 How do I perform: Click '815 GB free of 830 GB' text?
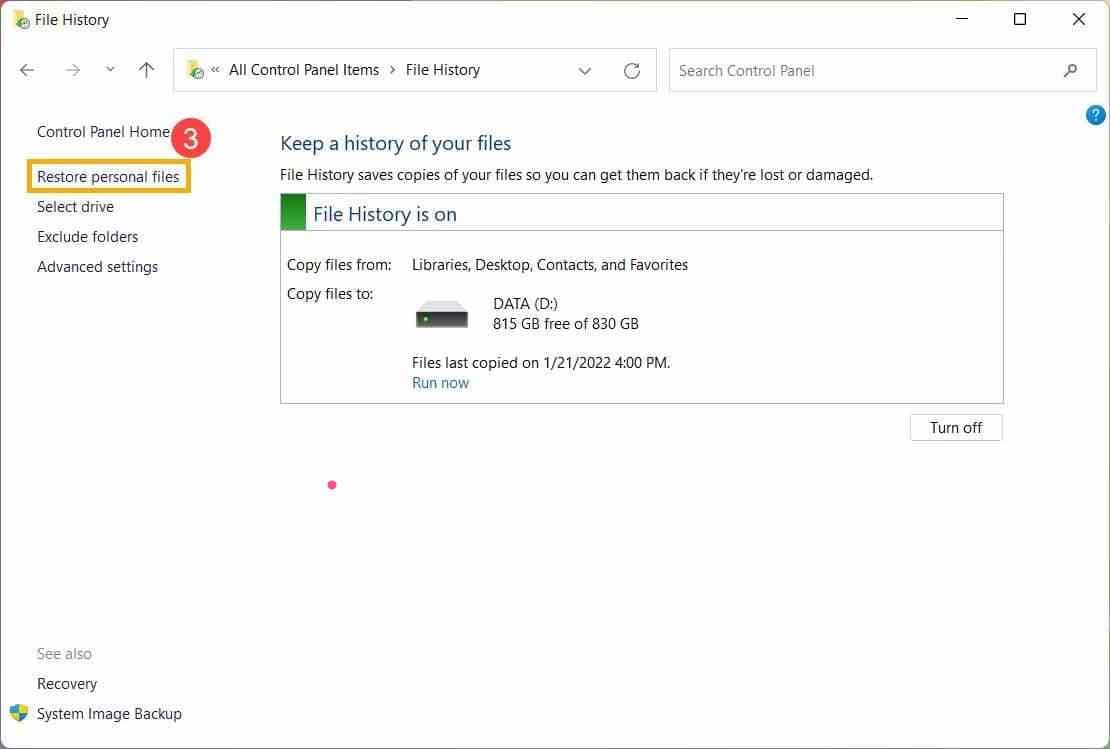[566, 324]
